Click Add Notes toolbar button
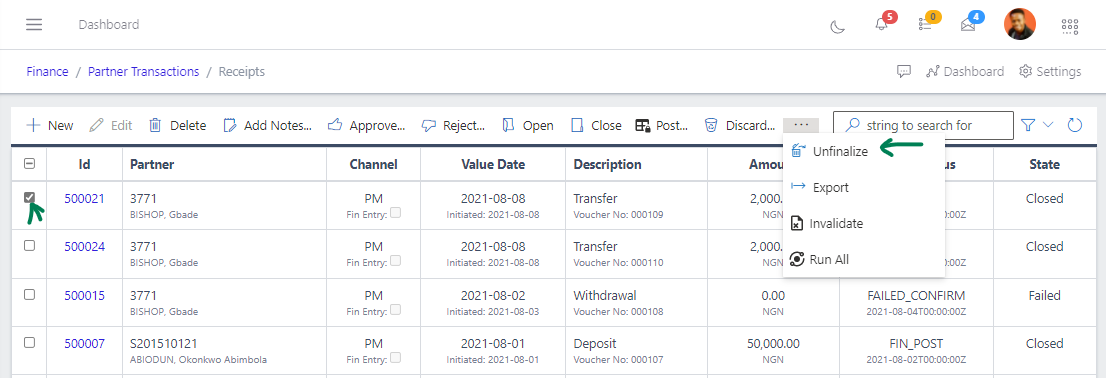 [267, 126]
